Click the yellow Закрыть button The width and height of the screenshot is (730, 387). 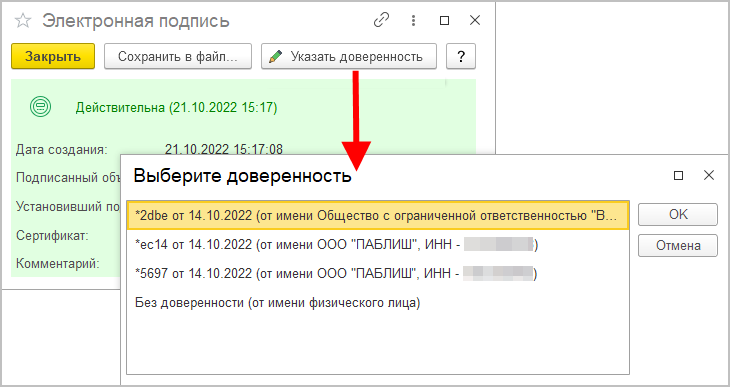pyautogui.click(x=53, y=56)
